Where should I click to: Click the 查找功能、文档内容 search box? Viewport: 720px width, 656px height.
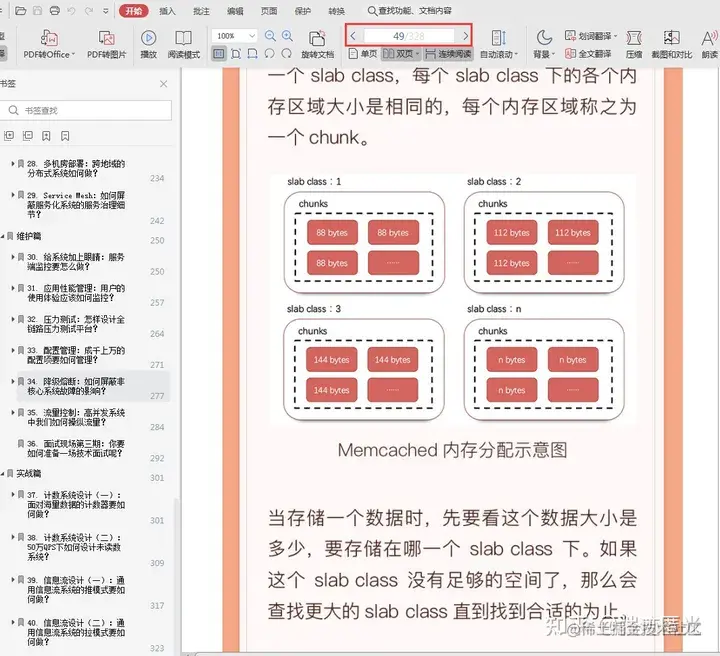[410, 11]
